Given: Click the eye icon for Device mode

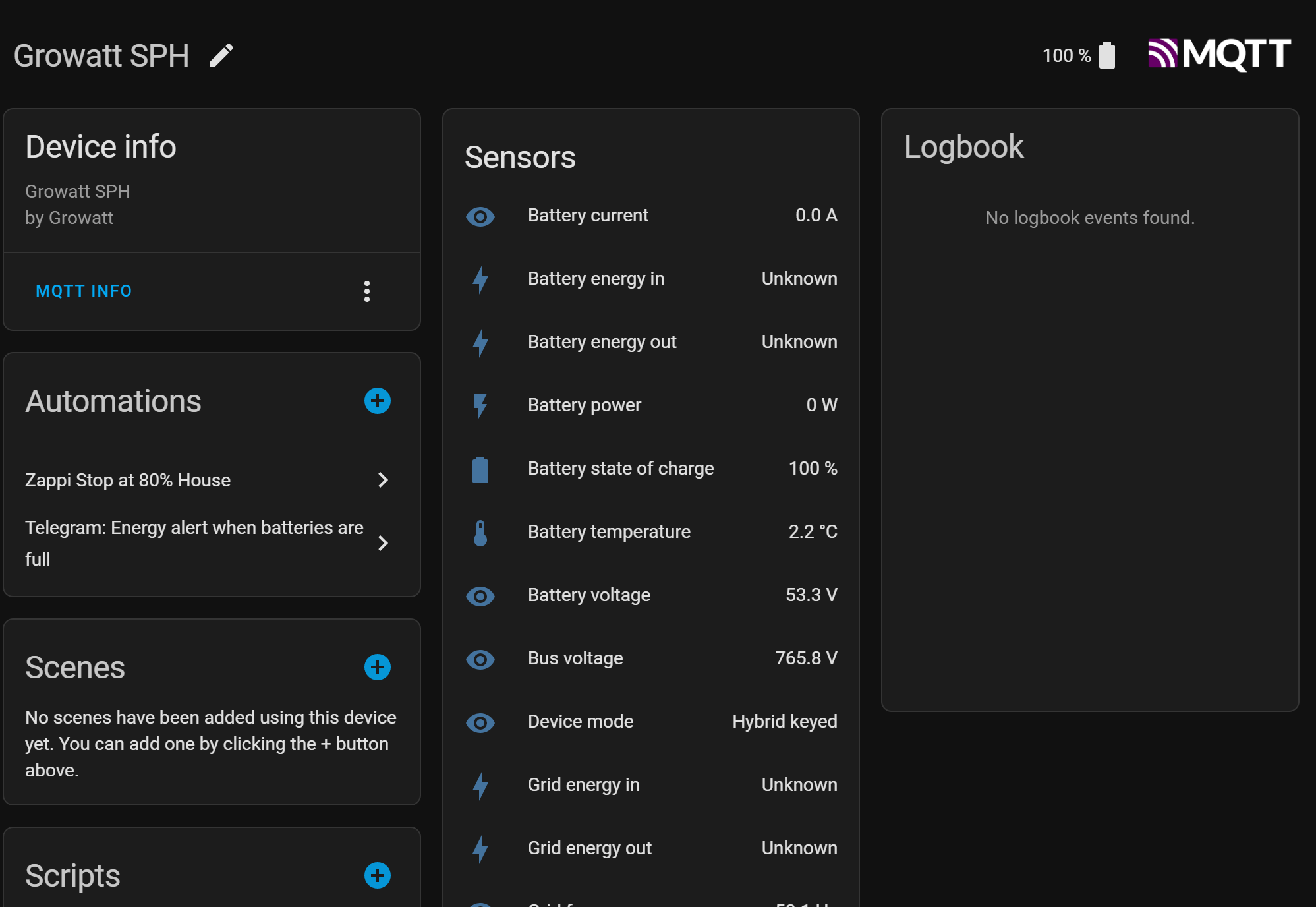Looking at the screenshot, I should (480, 722).
